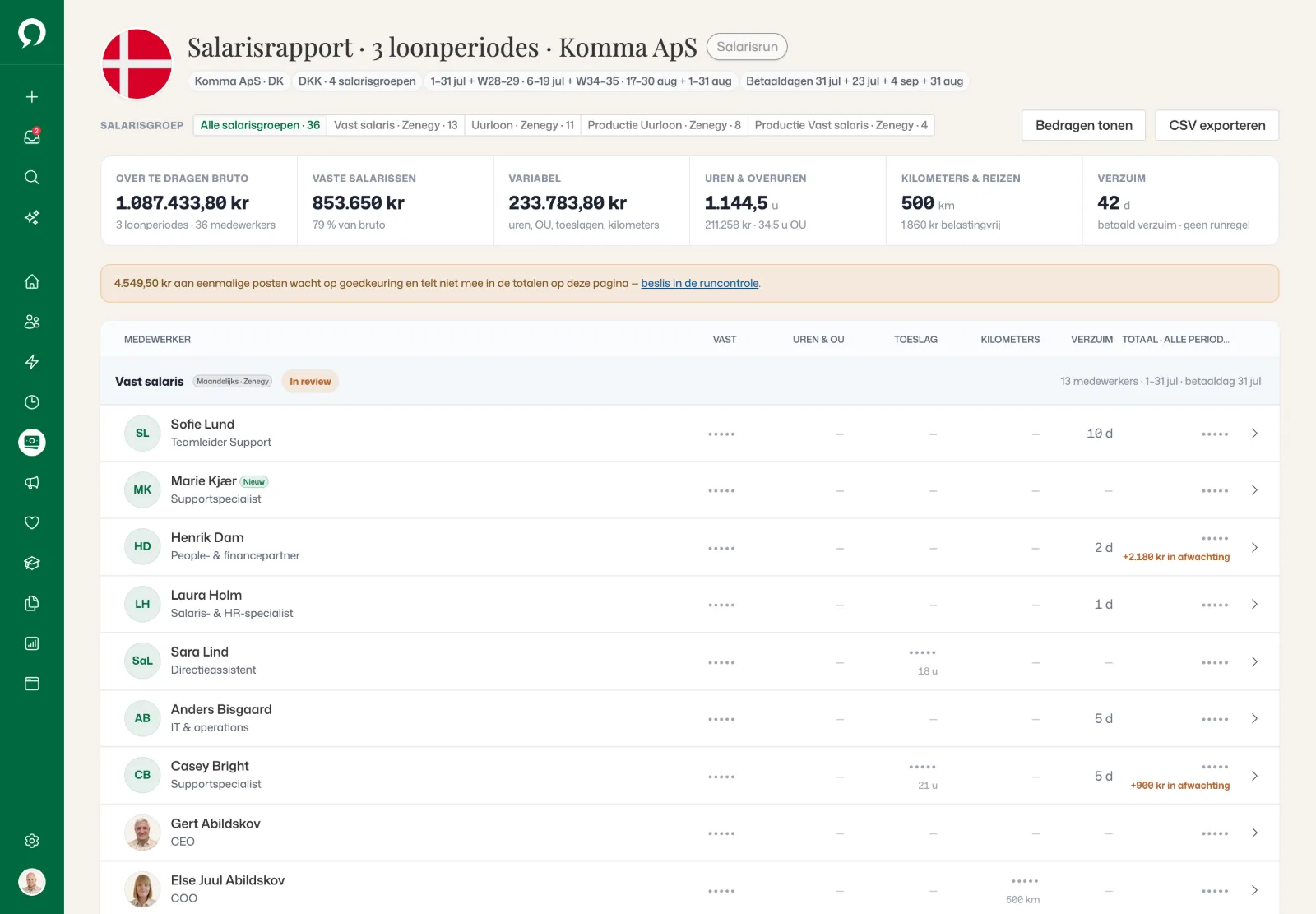The height and width of the screenshot is (914, 1316).
Task: Go to the home icon in the sidebar
Action: coord(32,281)
